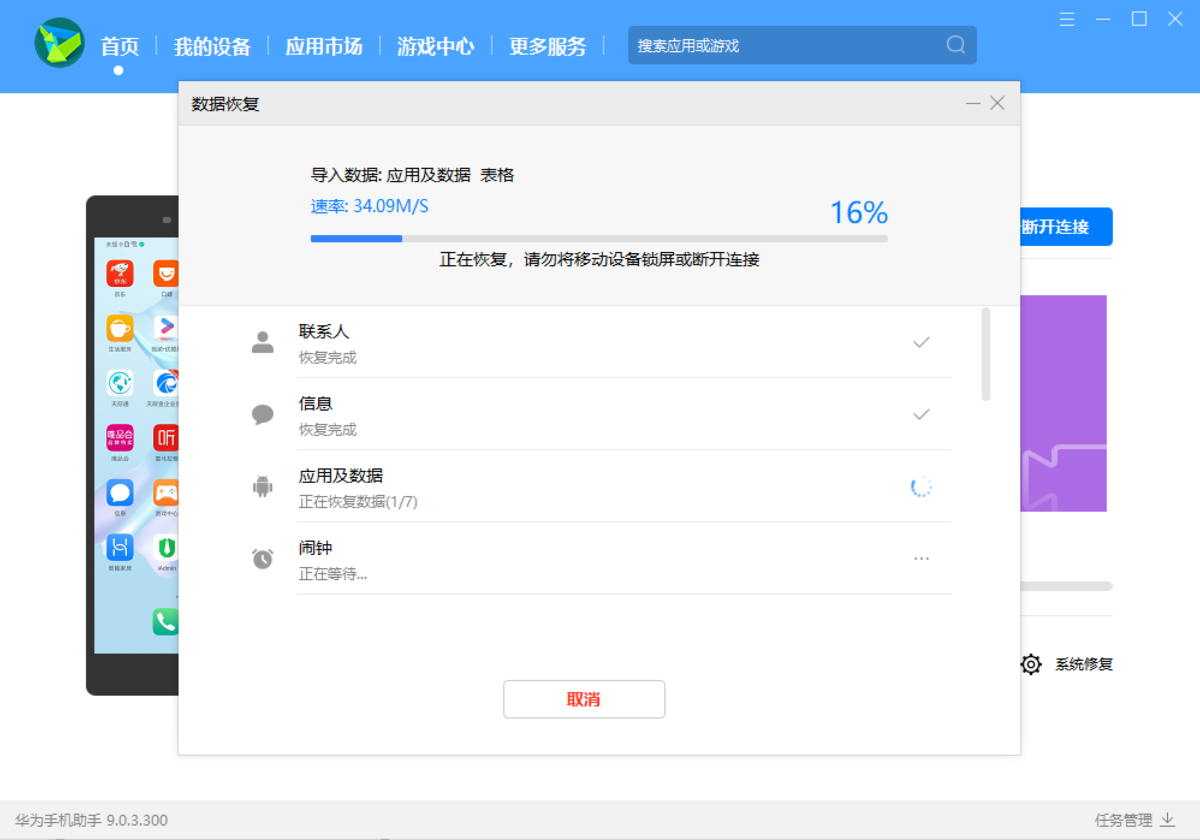The width and height of the screenshot is (1200, 840).
Task: Open the ellipsis options beside waiting 闹钟
Action: click(920, 559)
